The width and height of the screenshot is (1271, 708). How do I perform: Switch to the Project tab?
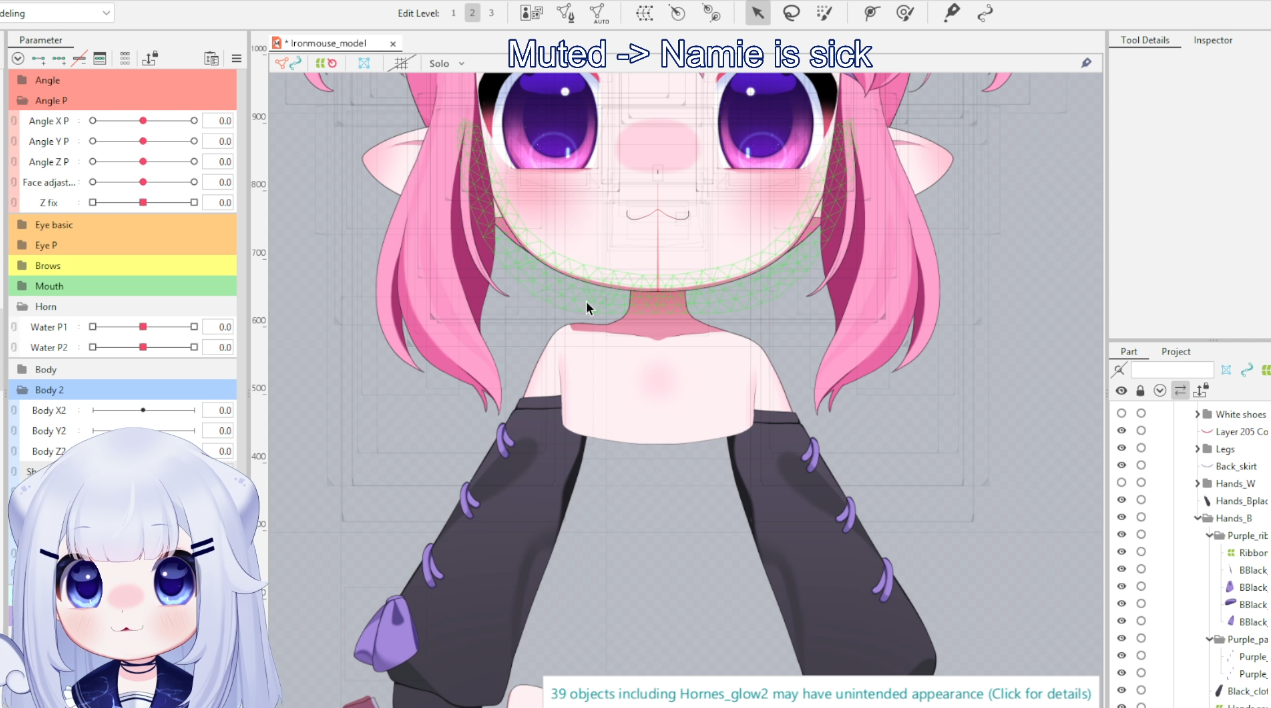(1176, 351)
